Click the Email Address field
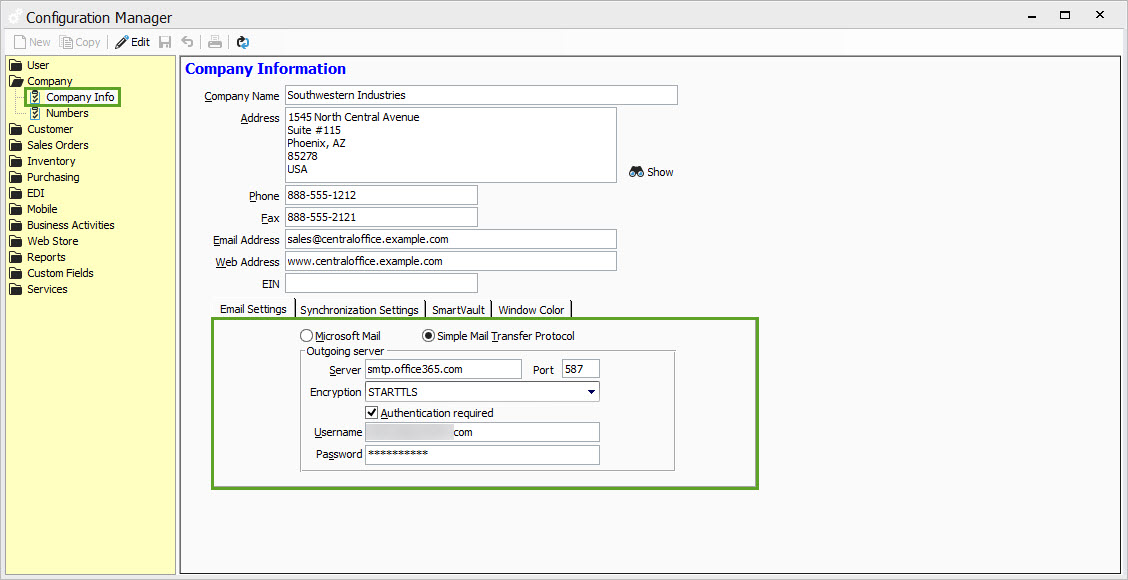This screenshot has height=580, width=1128. pyautogui.click(x=451, y=239)
